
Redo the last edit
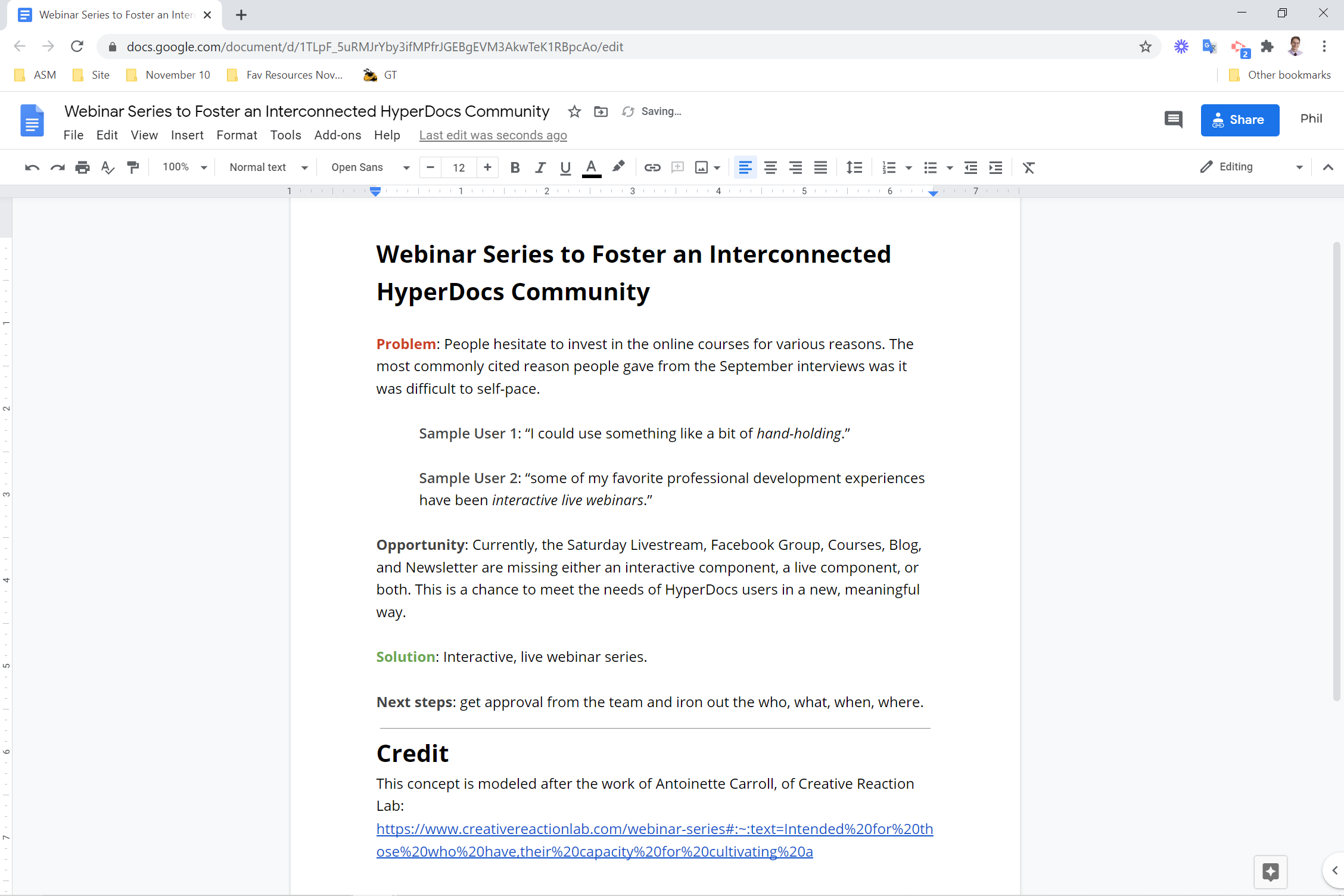point(57,167)
